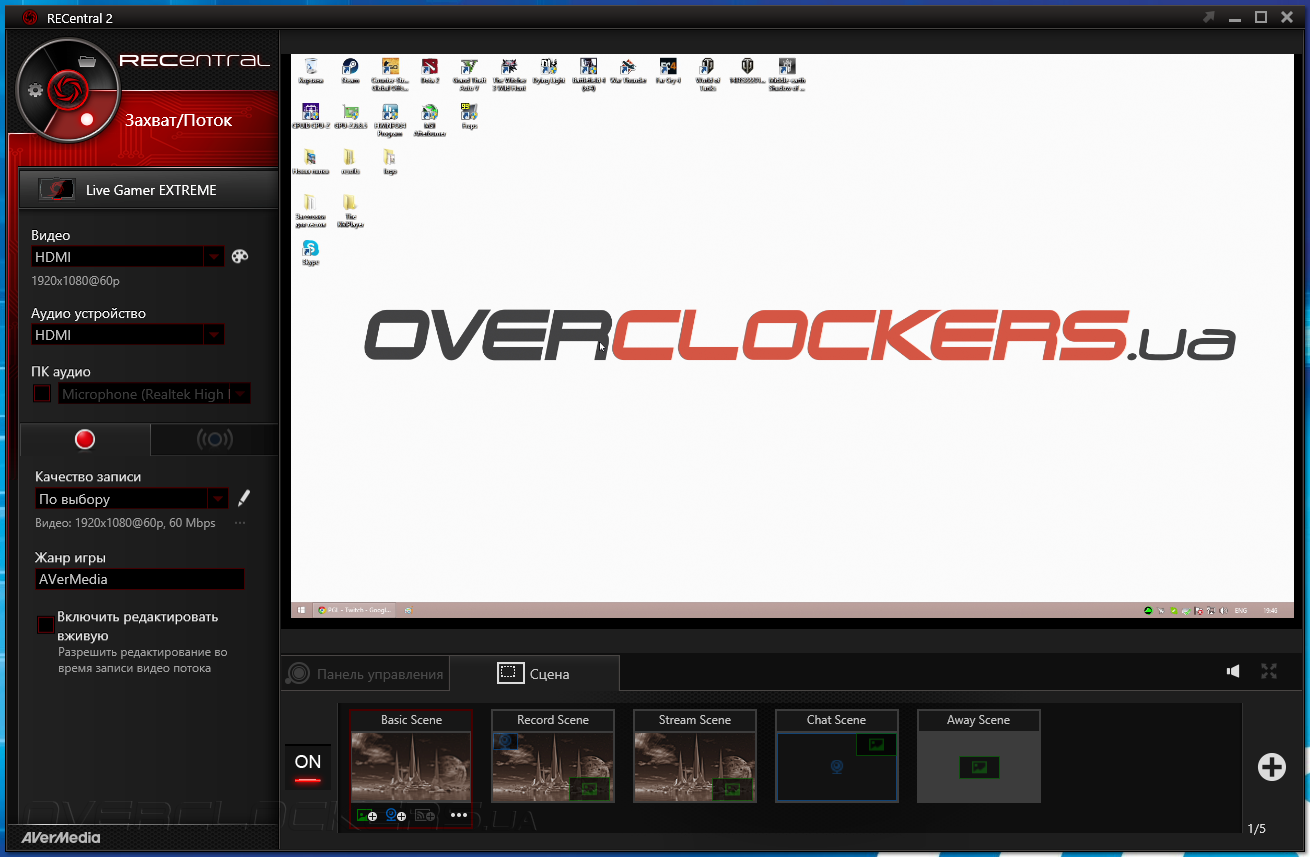The height and width of the screenshot is (857, 1310).
Task: Click the 1920x1080@60p text under Видео
Action: tap(75, 281)
